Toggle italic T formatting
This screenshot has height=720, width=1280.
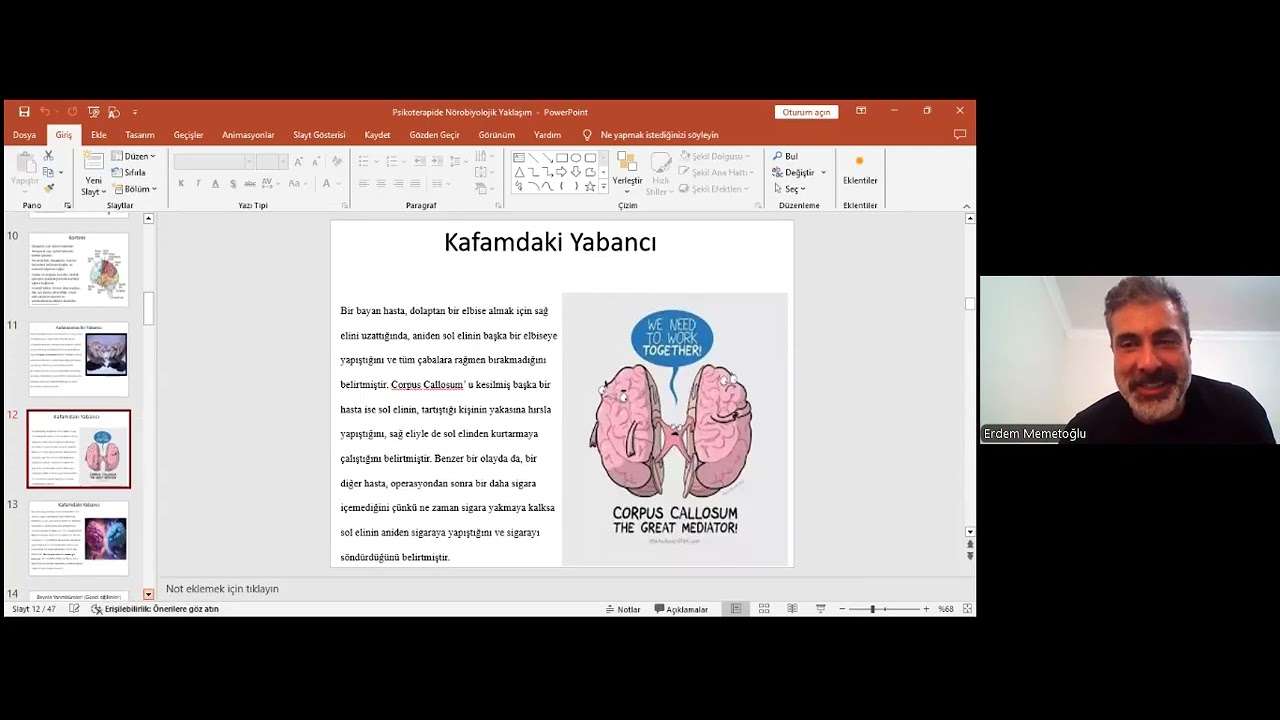(198, 183)
